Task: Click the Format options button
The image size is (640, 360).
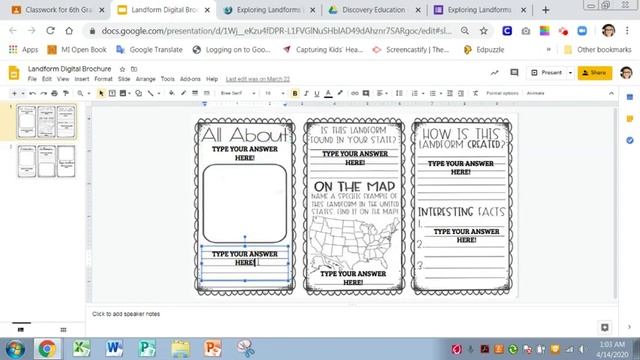Action: [502, 93]
